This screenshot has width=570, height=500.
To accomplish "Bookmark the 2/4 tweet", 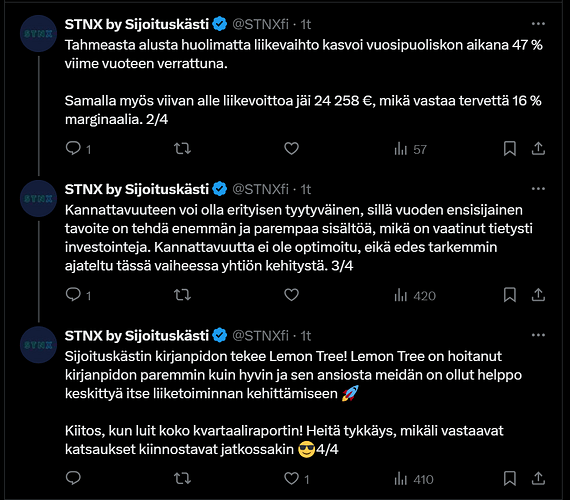I will (510, 148).
